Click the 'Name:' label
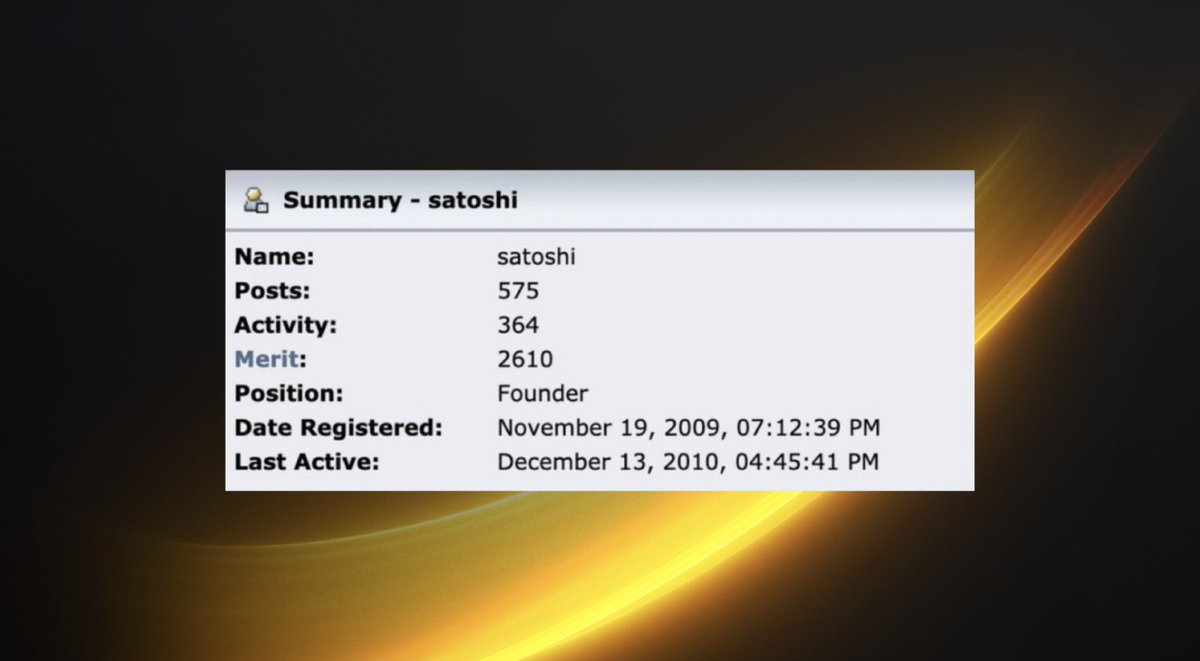Screen dimensions: 1200x661 [275, 257]
